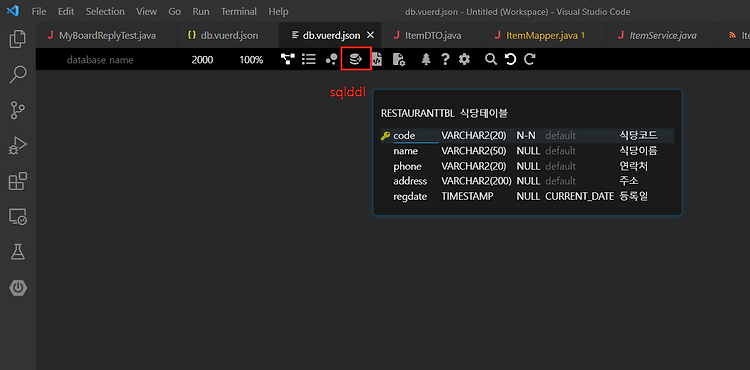
Task: Open the Explorer view in activity bar
Action: point(18,39)
